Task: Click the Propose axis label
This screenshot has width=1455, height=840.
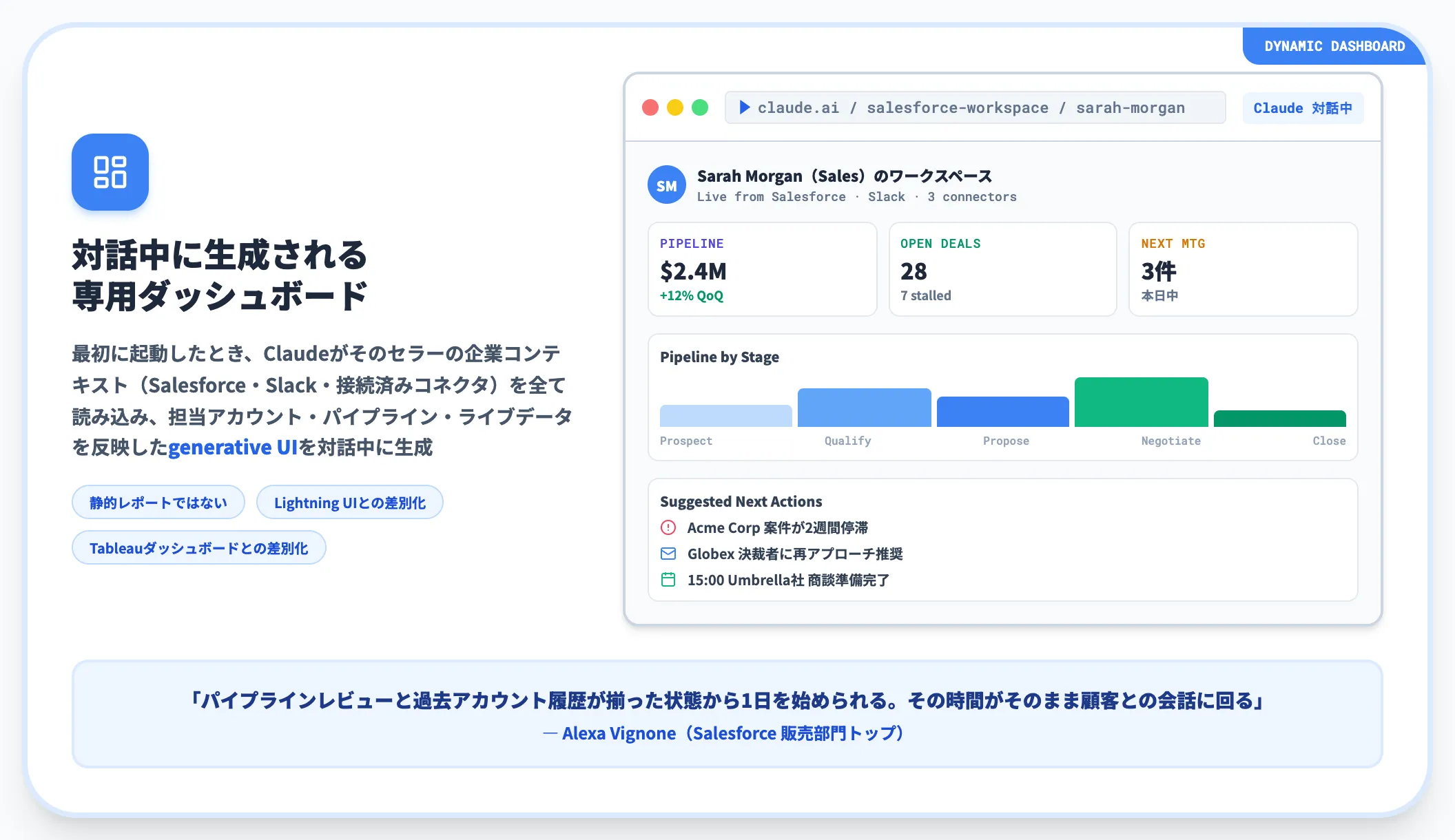Action: (1006, 441)
